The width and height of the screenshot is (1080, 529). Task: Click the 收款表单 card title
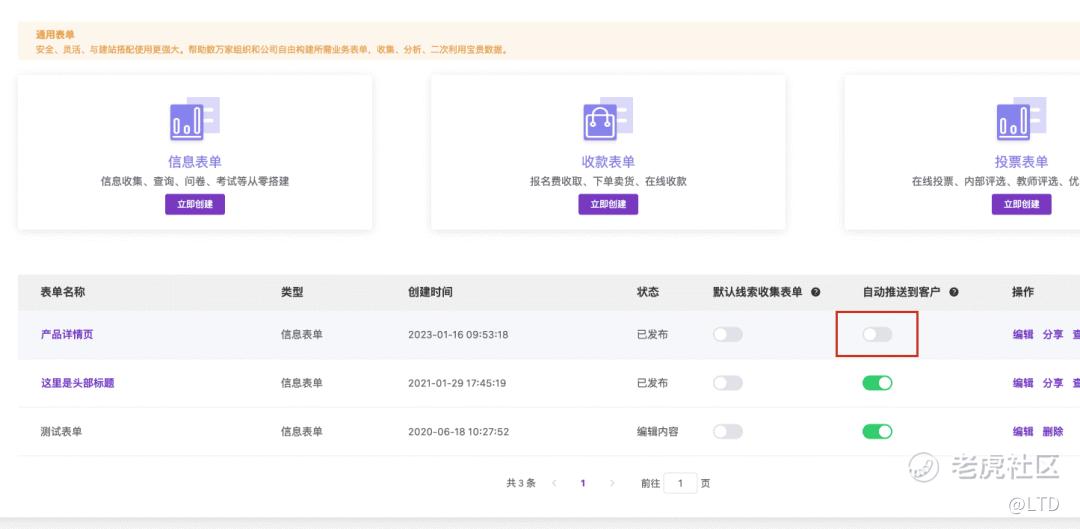click(608, 162)
